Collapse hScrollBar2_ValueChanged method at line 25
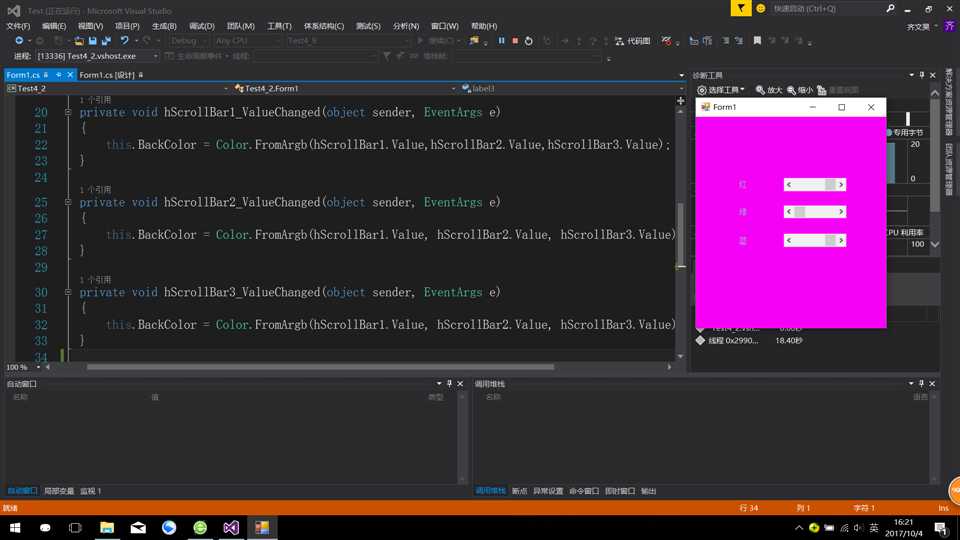Screen dimensions: 960x540 pyautogui.click(x=68, y=202)
